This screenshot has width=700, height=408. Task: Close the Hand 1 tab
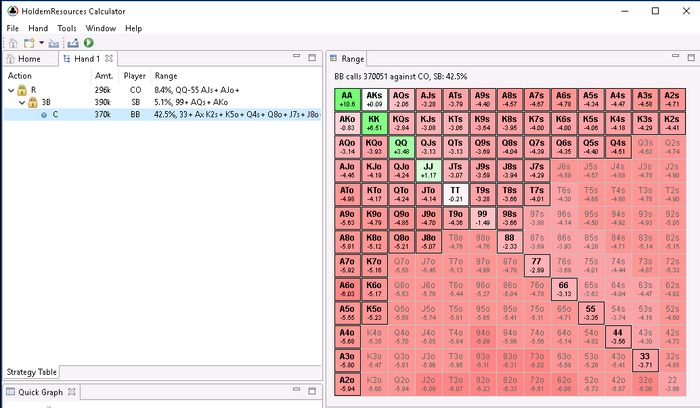click(x=109, y=58)
